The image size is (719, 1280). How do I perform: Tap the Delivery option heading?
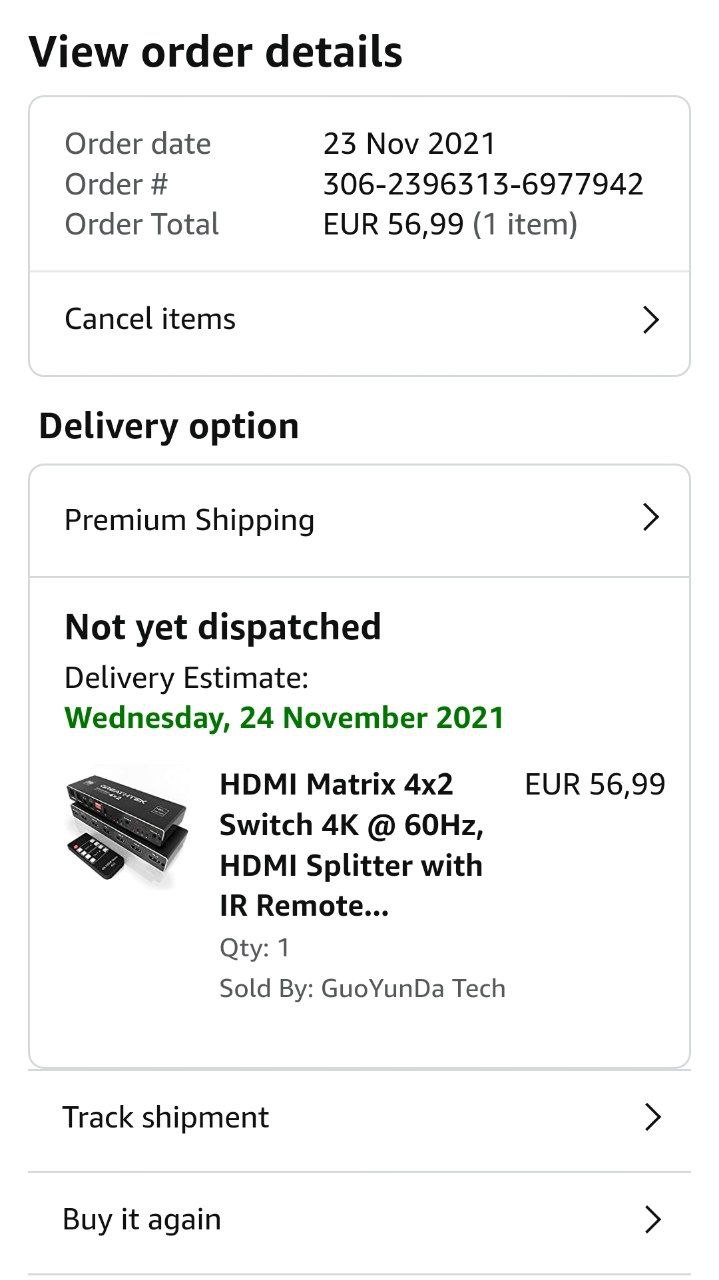coord(168,426)
